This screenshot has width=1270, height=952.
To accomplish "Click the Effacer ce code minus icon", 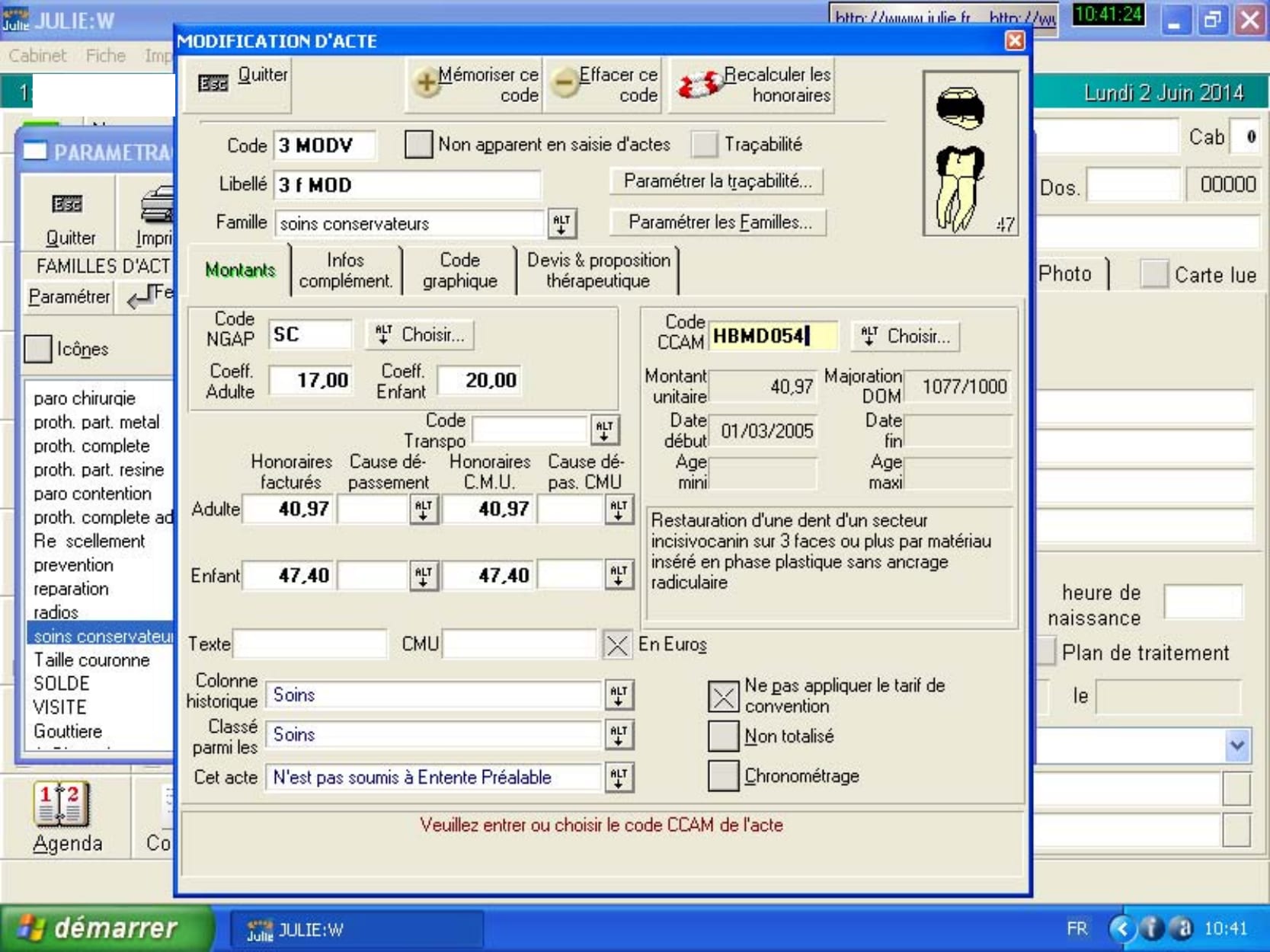I will (565, 83).
